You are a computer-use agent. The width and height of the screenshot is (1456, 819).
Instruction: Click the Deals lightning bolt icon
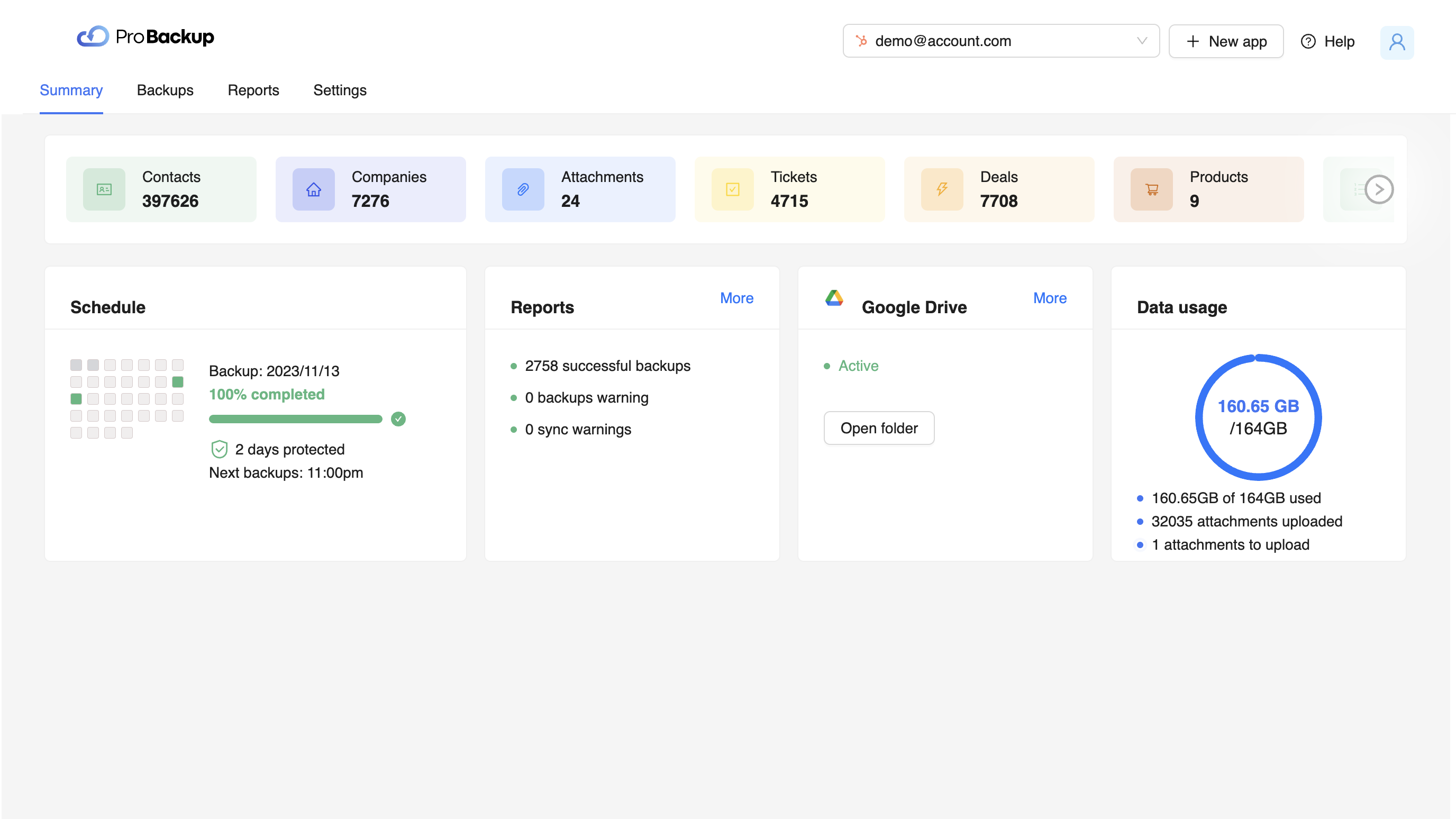pos(942,189)
